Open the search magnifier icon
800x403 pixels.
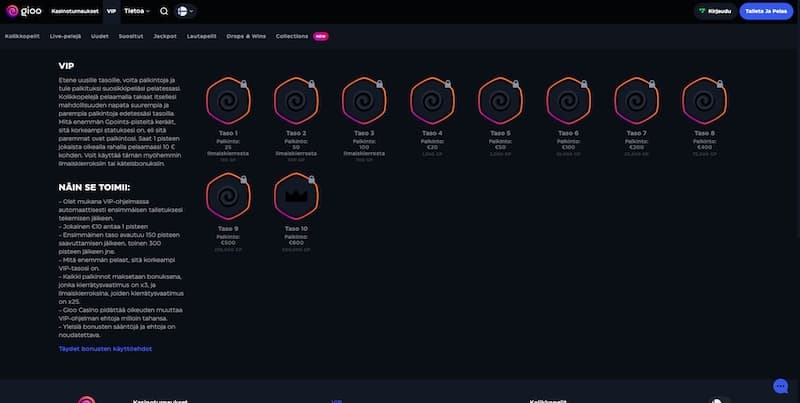tap(164, 11)
